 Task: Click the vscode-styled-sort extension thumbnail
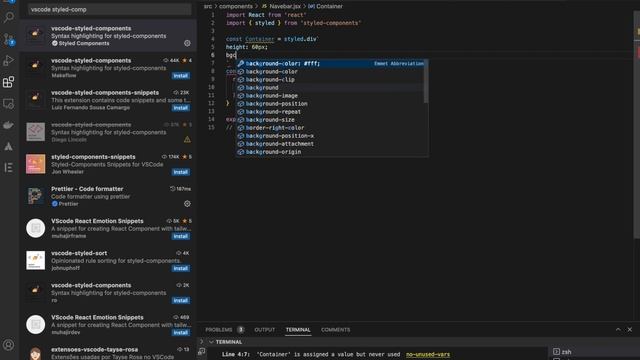coord(36,260)
